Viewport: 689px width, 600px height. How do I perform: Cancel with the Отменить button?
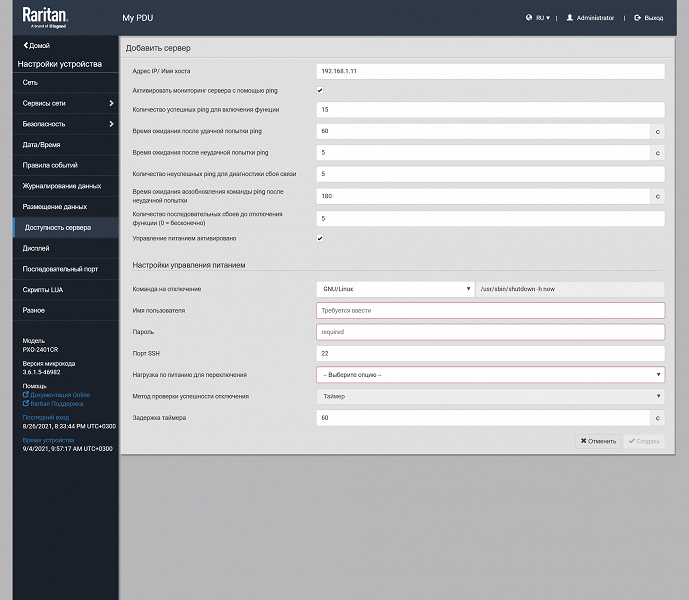(598, 441)
